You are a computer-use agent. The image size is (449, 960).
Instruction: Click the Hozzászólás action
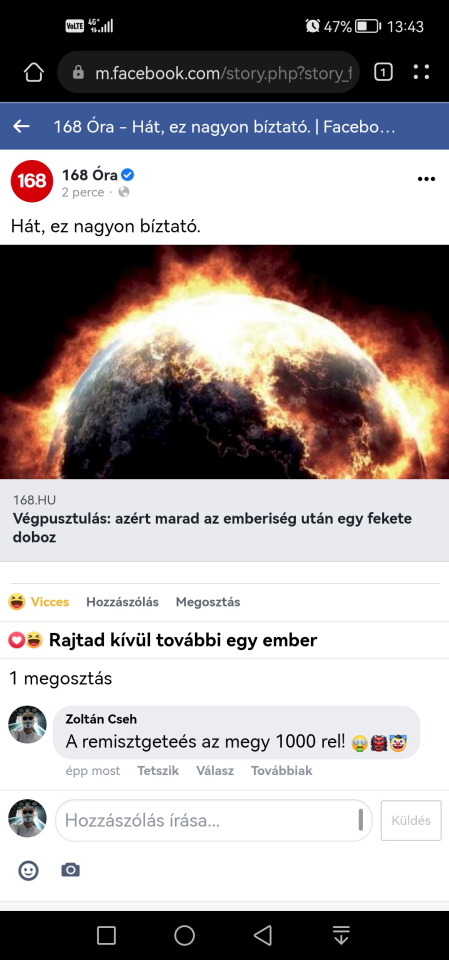click(x=123, y=602)
